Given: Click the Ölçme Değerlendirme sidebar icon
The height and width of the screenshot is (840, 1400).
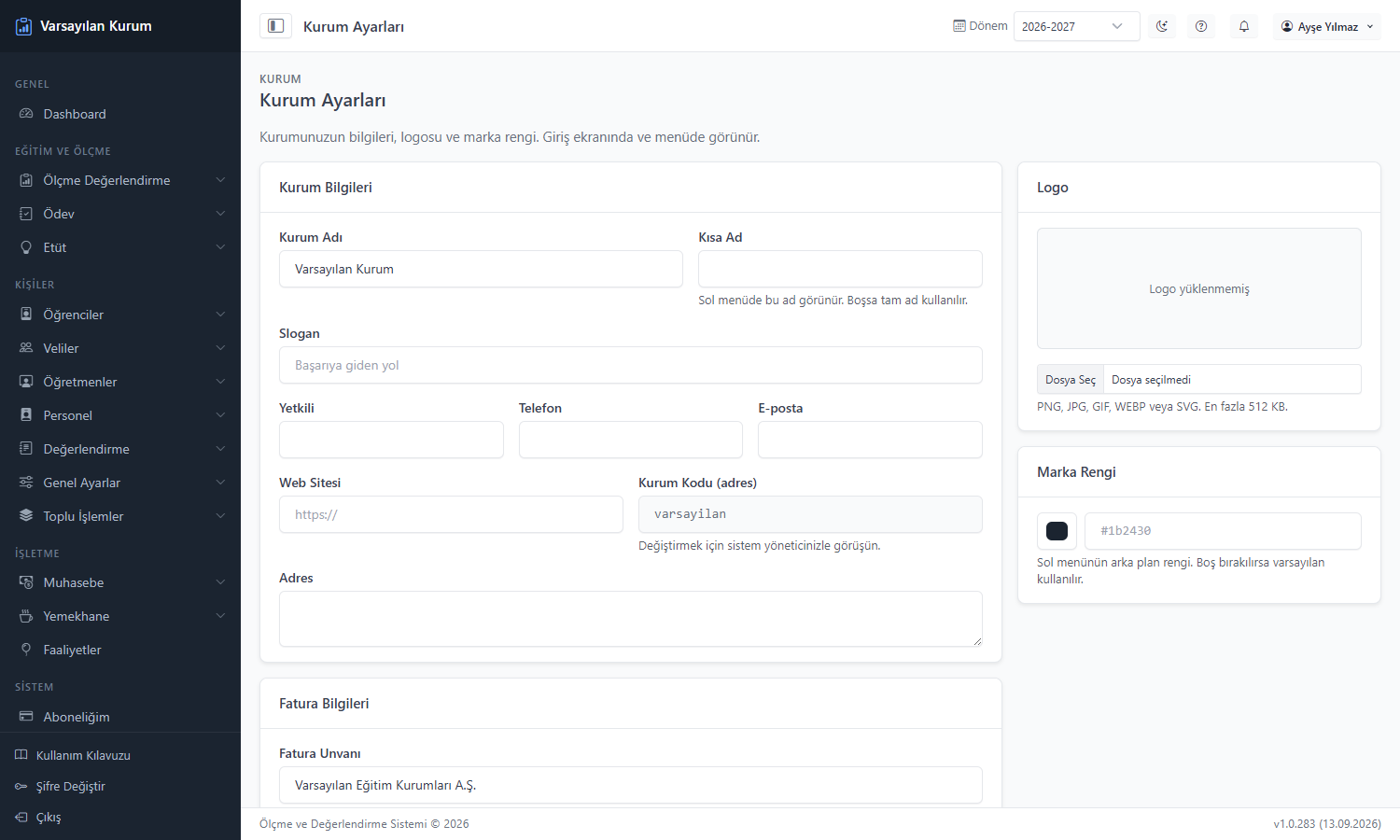Looking at the screenshot, I should pos(26,180).
